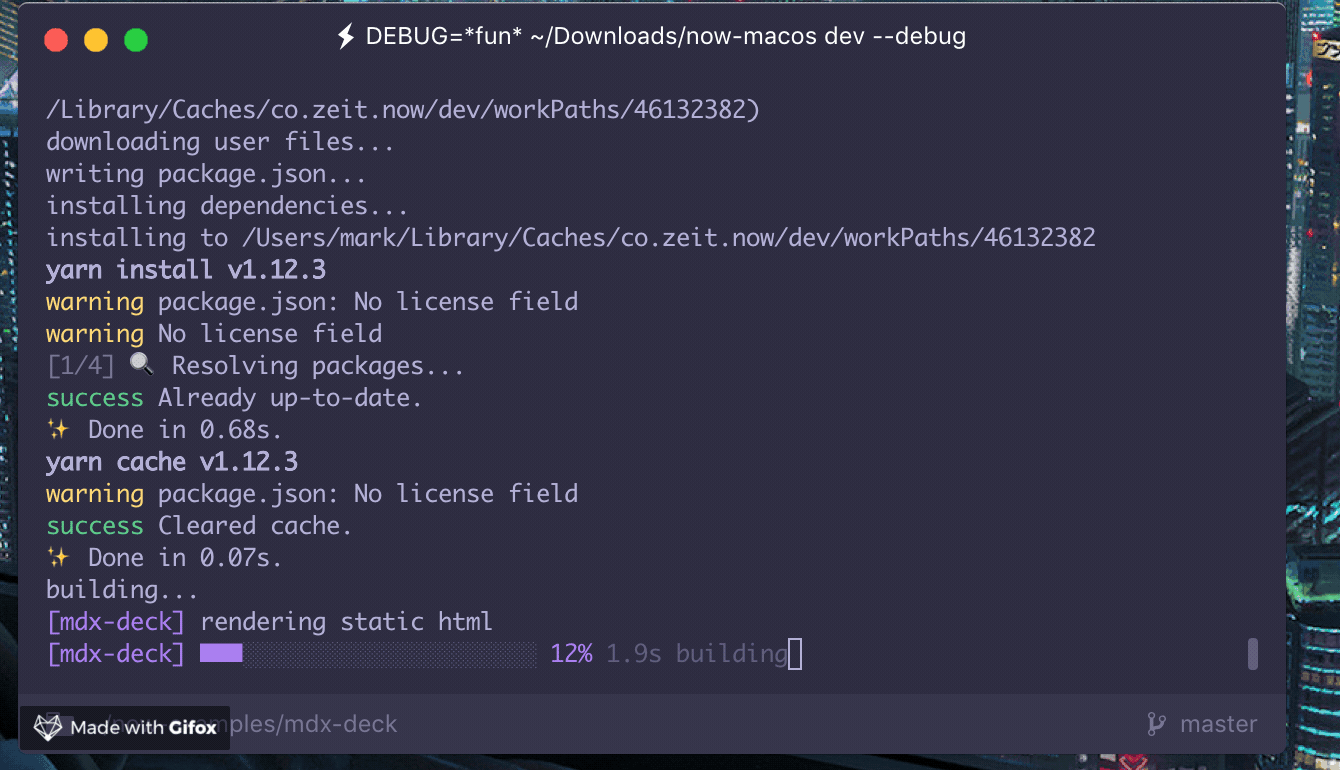The width and height of the screenshot is (1340, 770).
Task: Select the master branch label in footer
Action: point(1219,724)
